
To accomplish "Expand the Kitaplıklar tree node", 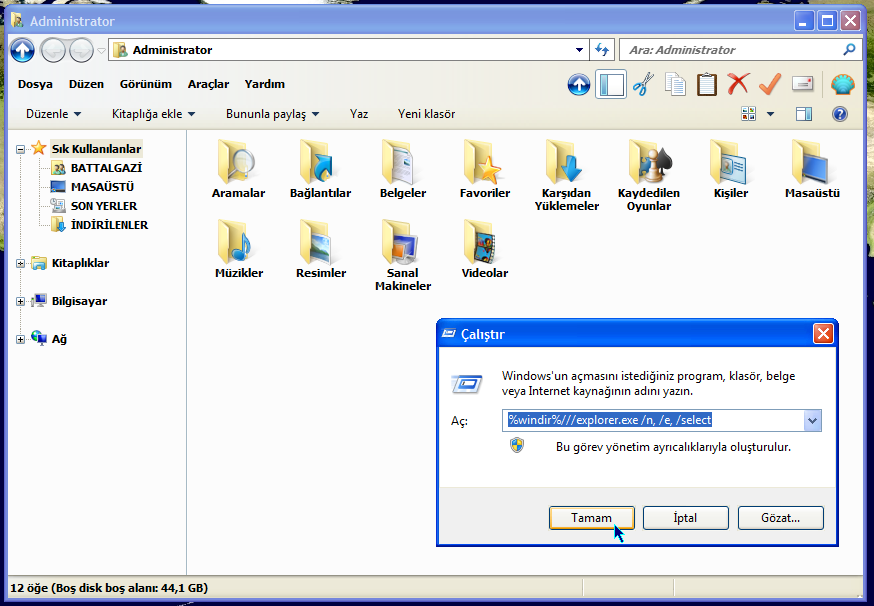I will point(21,263).
